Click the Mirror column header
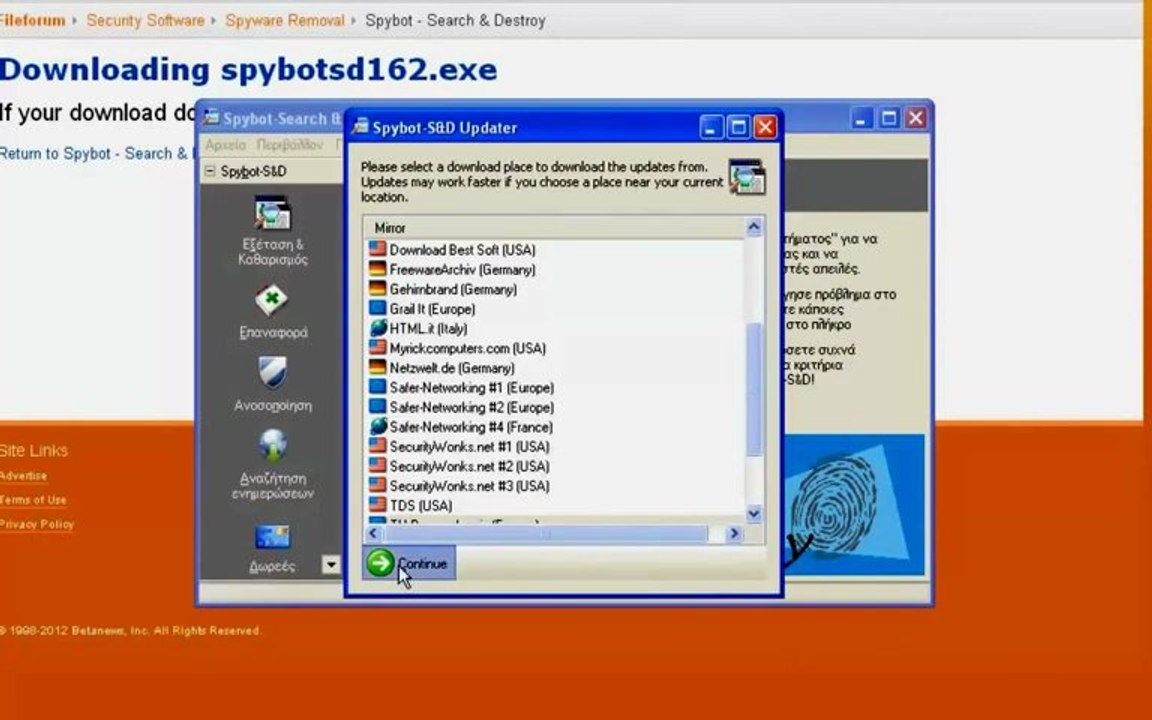Image resolution: width=1152 pixels, height=720 pixels. [555, 228]
